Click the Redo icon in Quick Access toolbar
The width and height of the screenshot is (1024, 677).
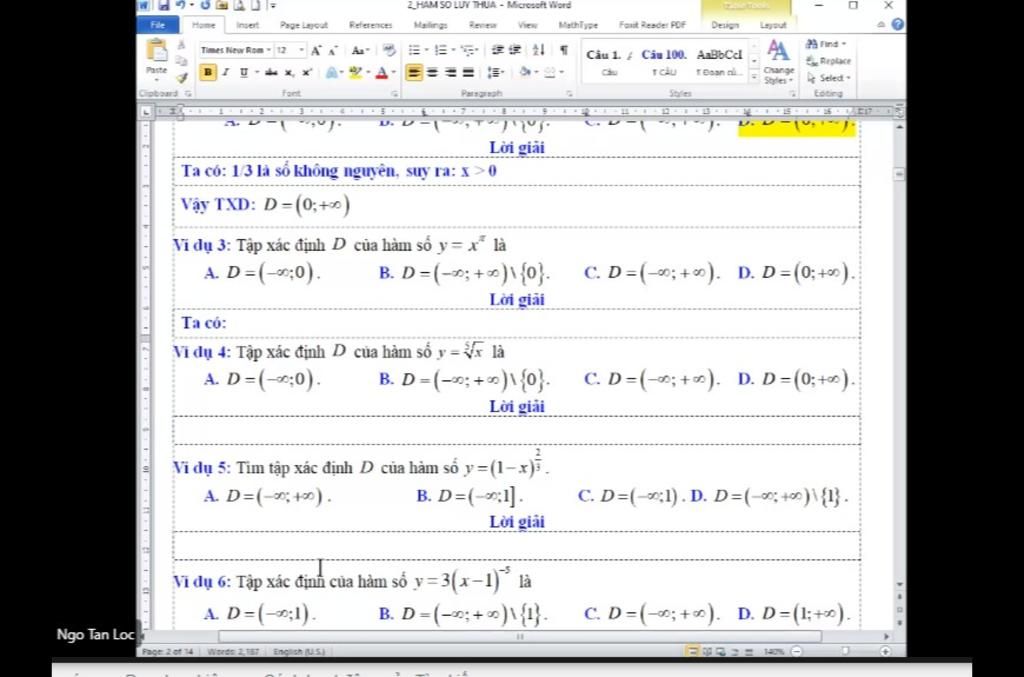(x=205, y=5)
